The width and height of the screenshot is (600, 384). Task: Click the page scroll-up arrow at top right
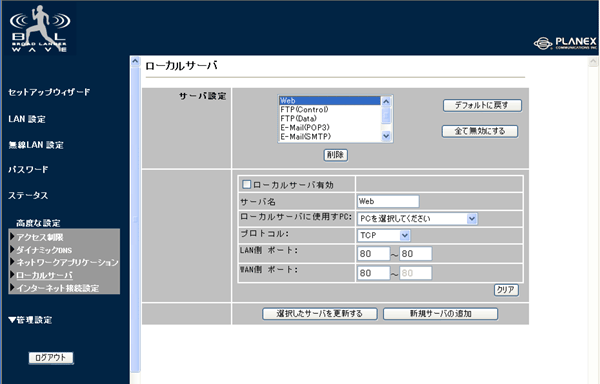coord(593,62)
